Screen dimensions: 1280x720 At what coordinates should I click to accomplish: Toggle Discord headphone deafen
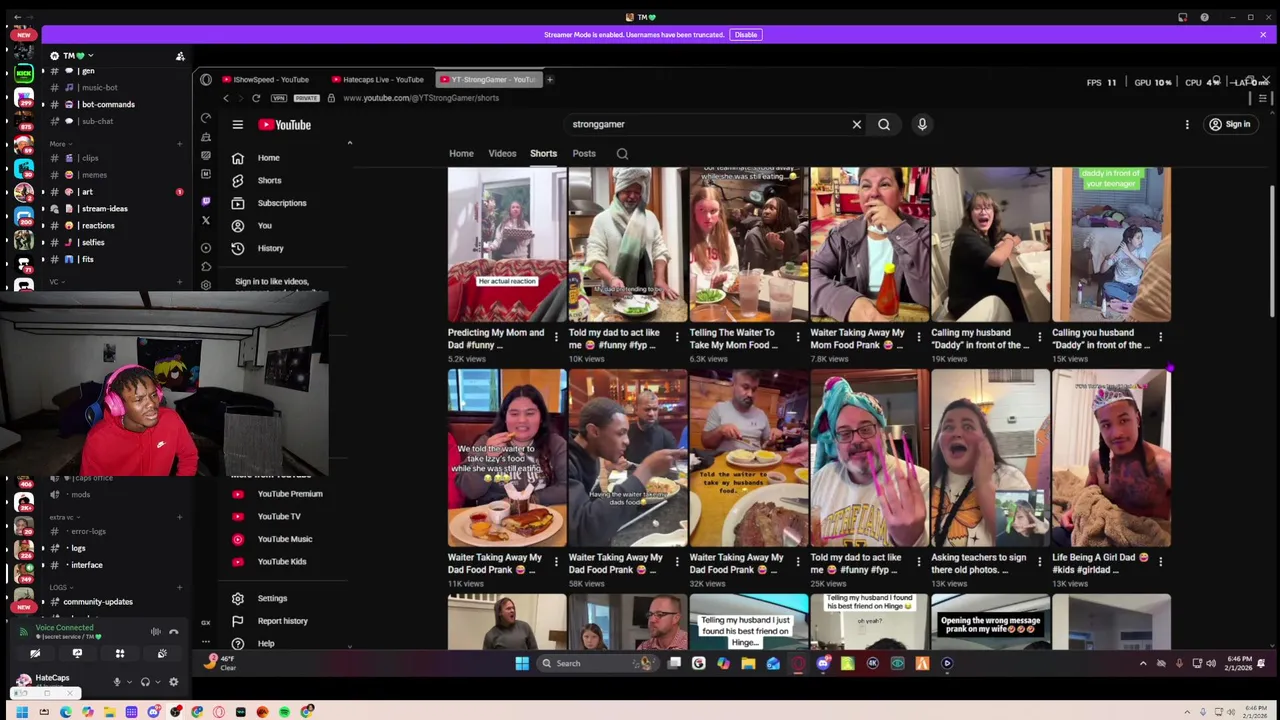click(145, 682)
